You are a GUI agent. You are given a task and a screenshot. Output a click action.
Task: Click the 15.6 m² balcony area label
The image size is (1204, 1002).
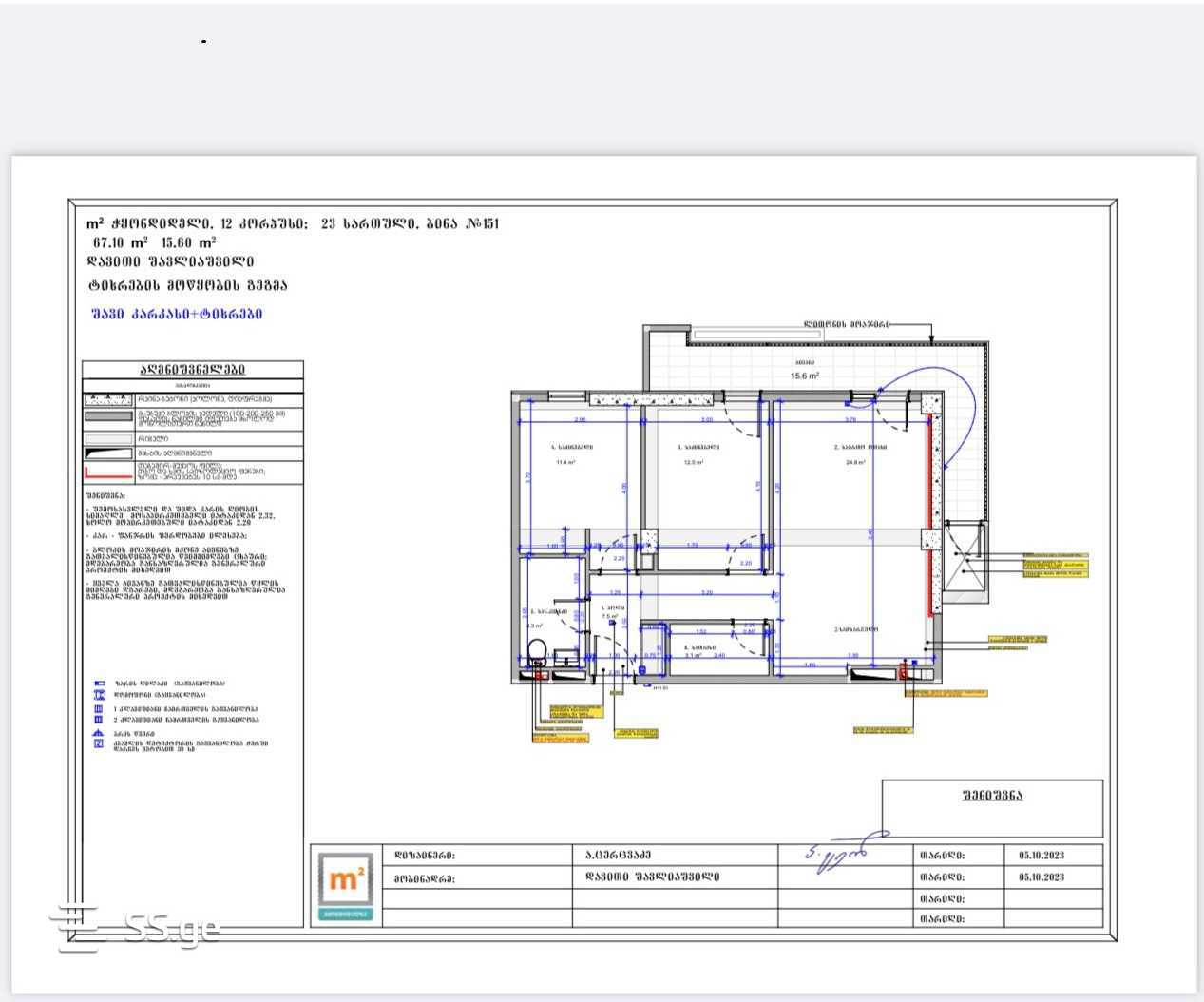click(x=805, y=376)
